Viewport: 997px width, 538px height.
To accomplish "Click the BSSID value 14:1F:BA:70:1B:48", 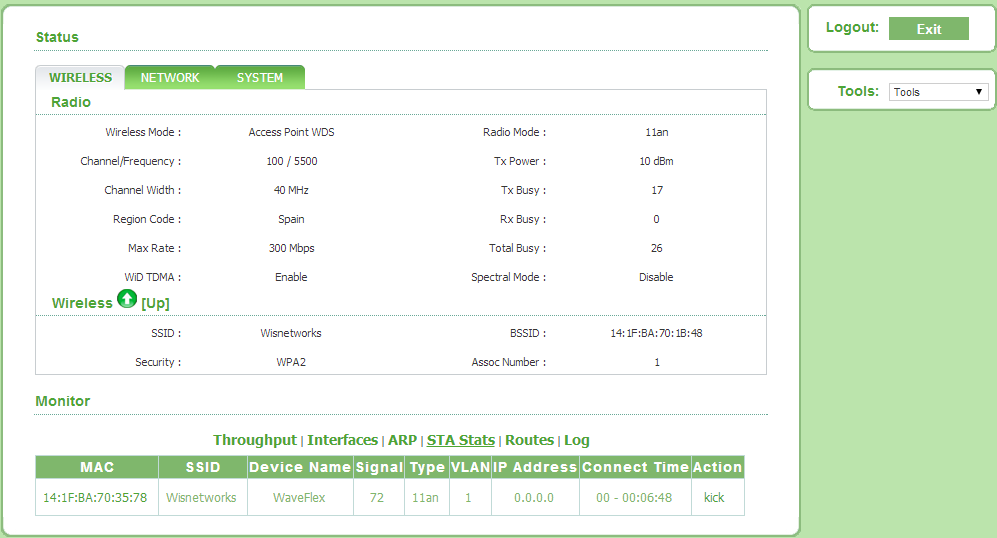I will (x=656, y=333).
